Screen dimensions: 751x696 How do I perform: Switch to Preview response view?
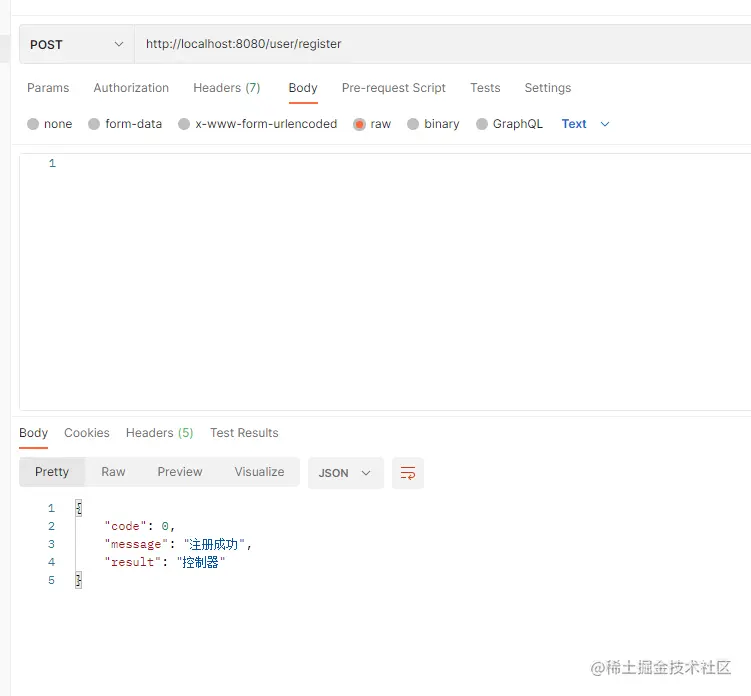[180, 472]
